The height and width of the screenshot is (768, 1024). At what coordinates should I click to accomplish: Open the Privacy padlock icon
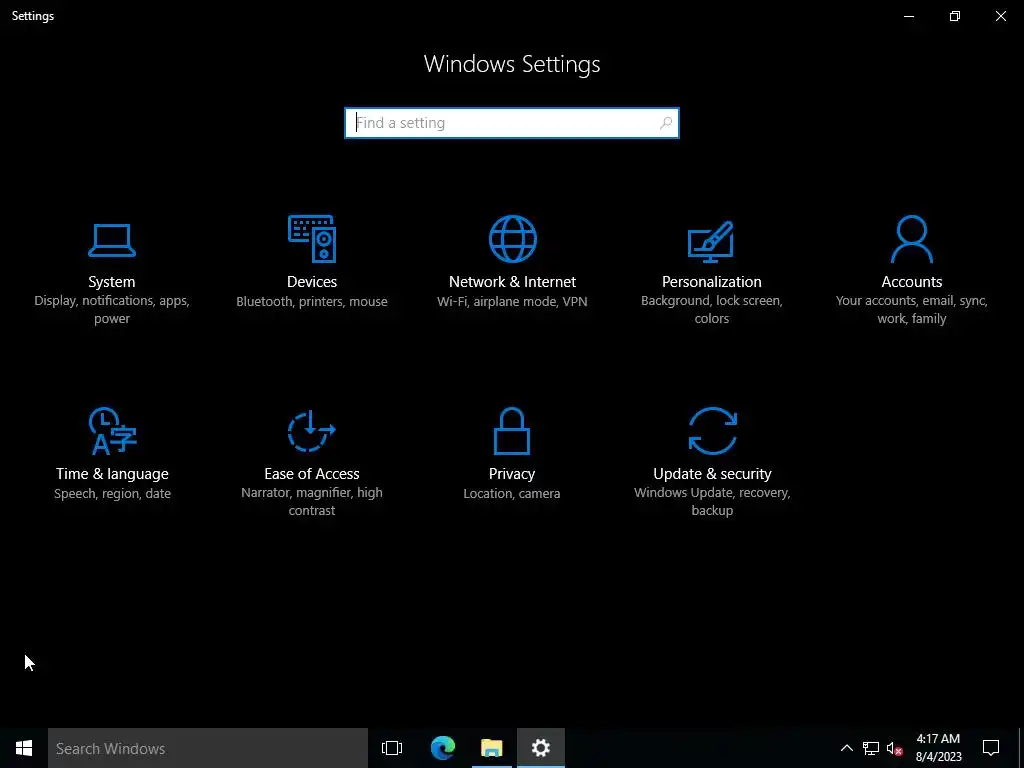tap(512, 431)
